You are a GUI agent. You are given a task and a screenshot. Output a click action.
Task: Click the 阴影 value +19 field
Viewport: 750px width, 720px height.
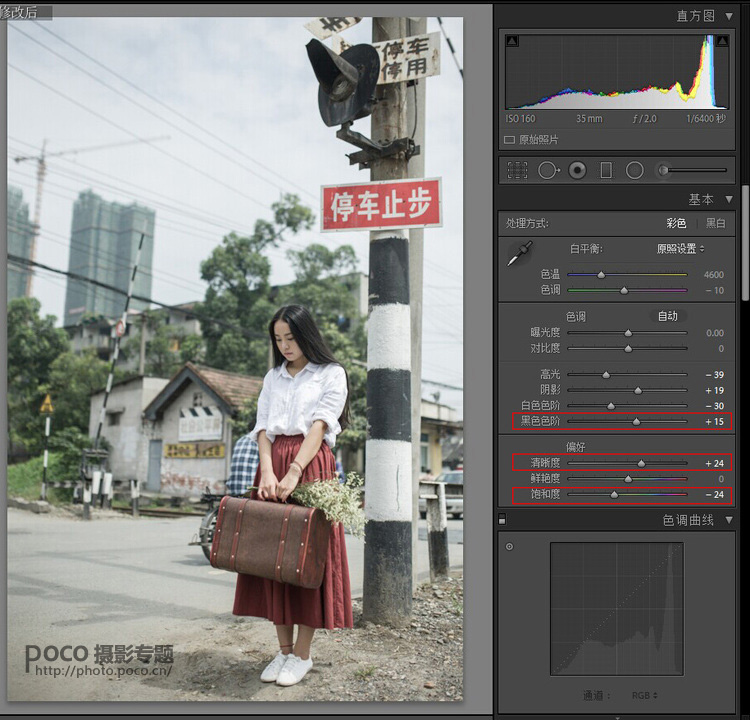tap(715, 390)
